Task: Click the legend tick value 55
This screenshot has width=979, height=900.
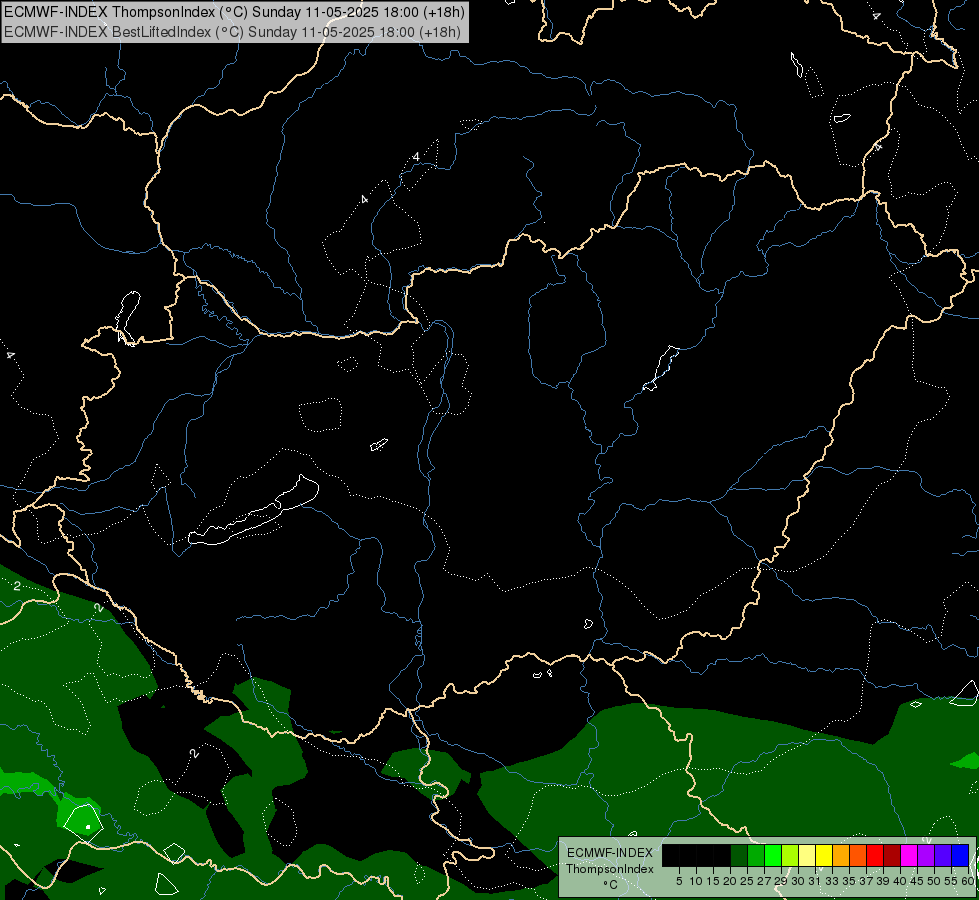Action: [950, 881]
